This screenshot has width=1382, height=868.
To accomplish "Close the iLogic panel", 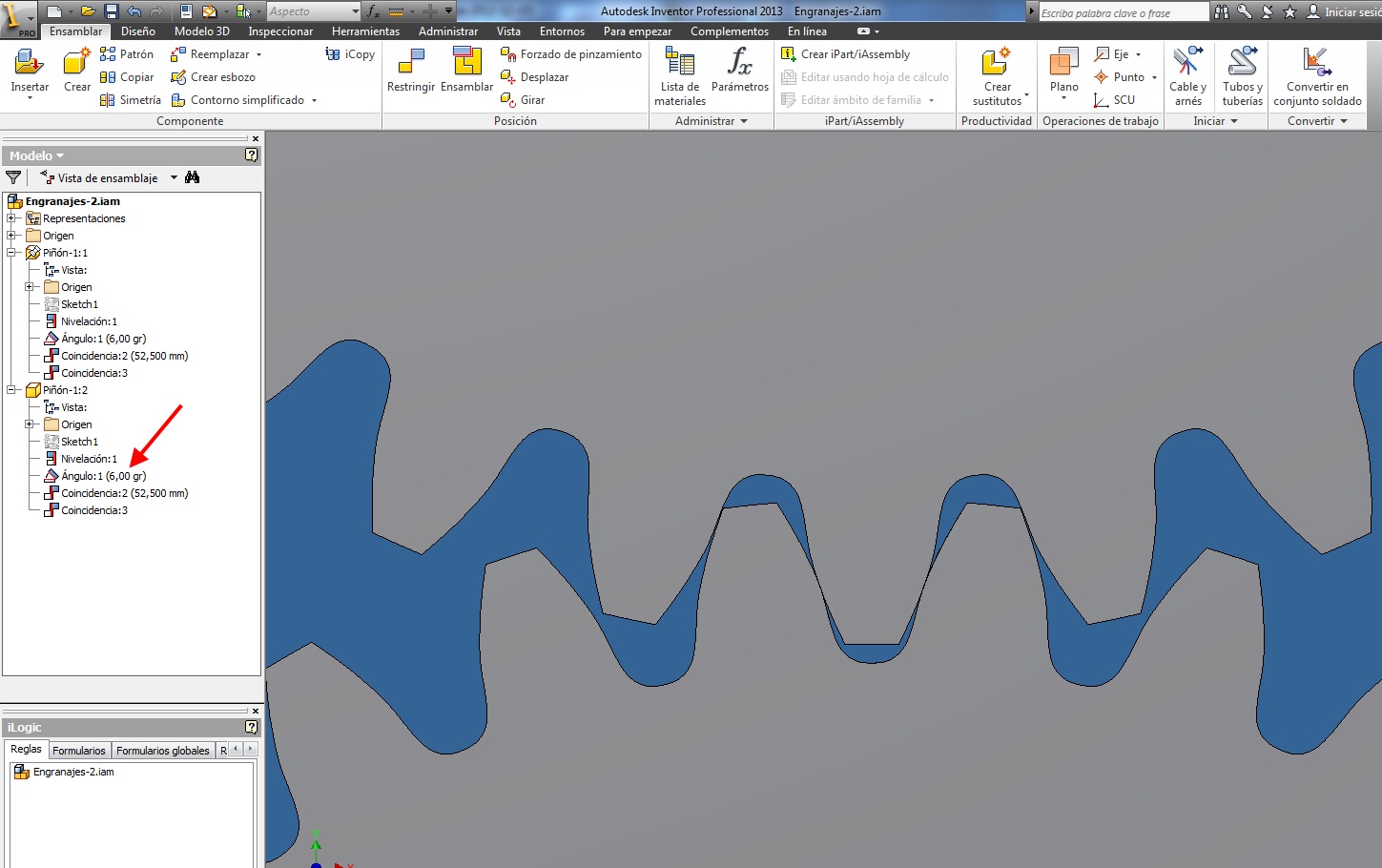I will (x=255, y=711).
